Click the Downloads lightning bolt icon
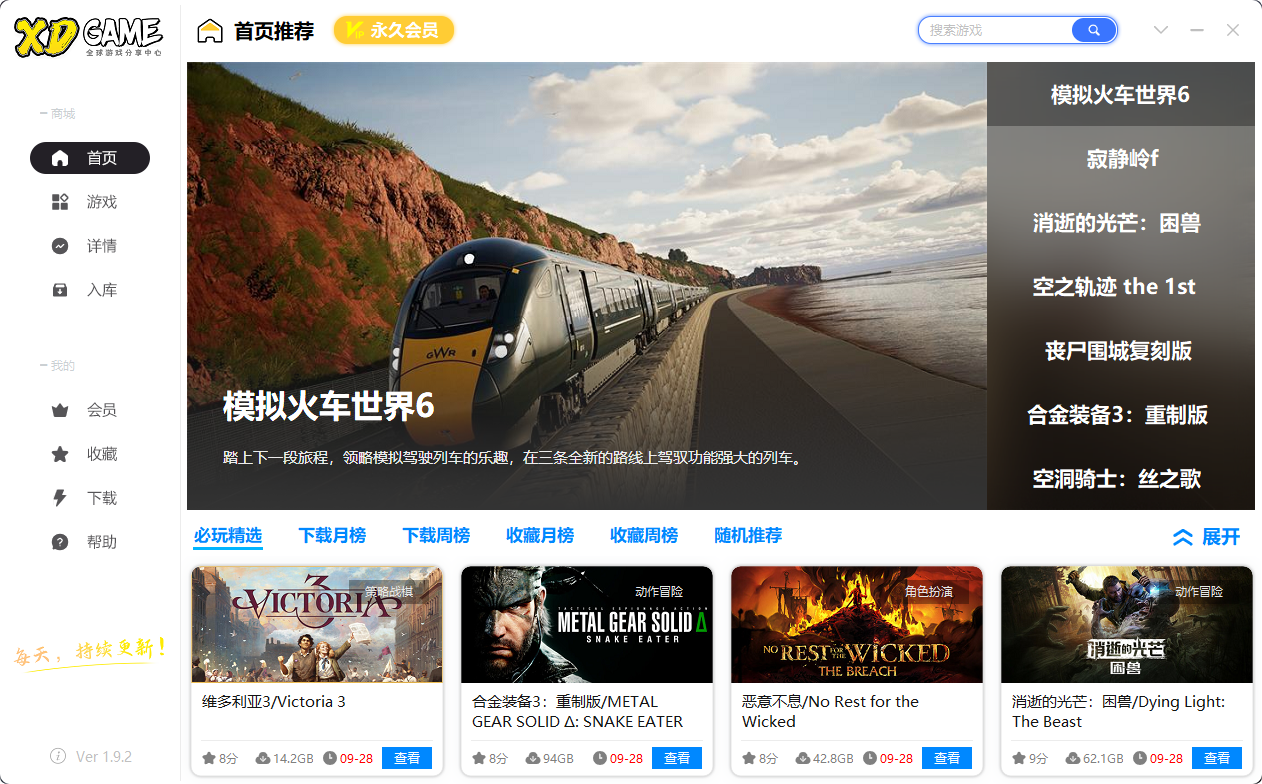The image size is (1262, 784). [60, 498]
